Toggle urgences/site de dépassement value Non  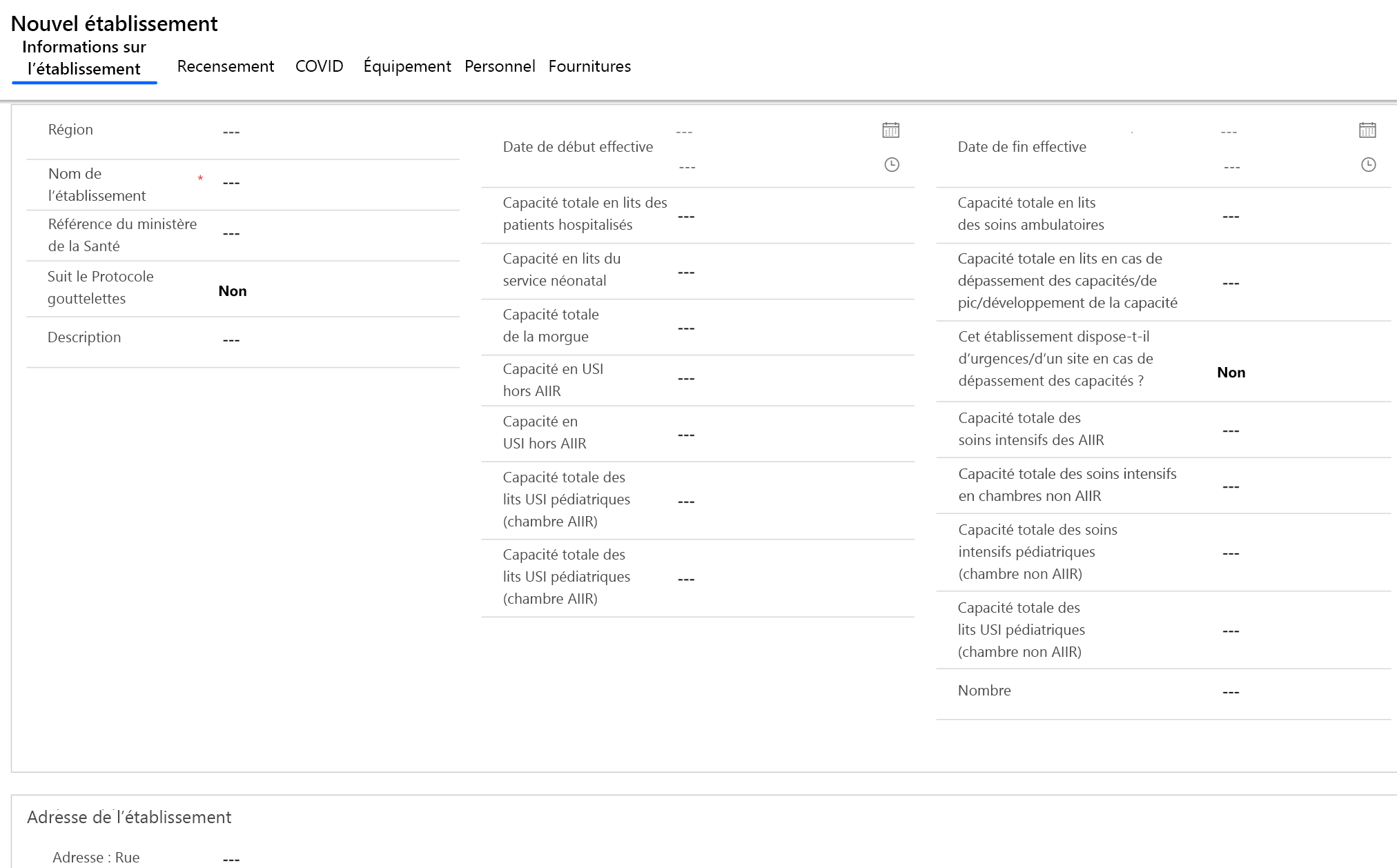(x=1231, y=373)
